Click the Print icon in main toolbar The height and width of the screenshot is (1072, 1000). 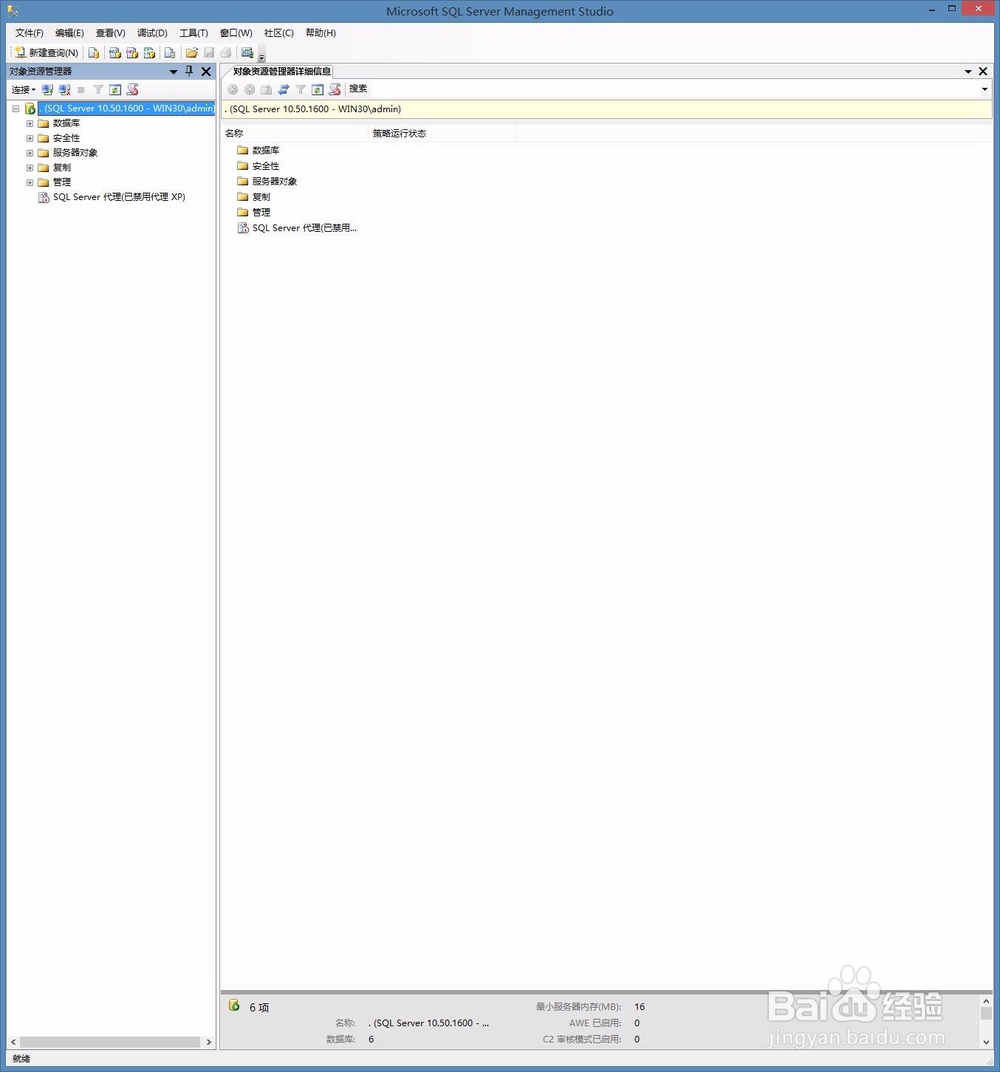pyautogui.click(x=226, y=53)
